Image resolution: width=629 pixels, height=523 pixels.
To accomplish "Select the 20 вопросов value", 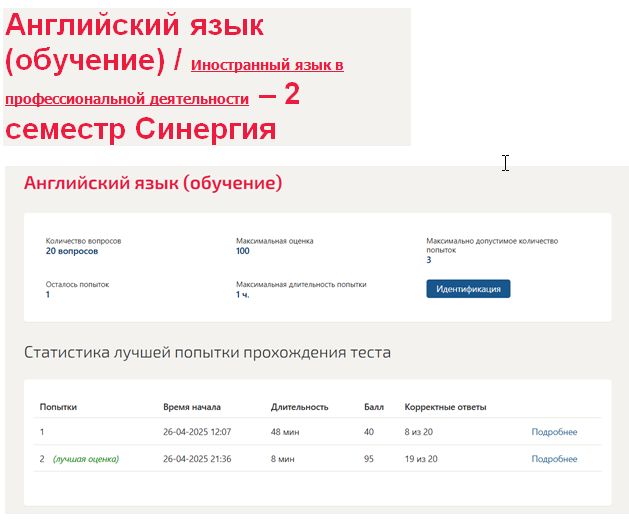I will (72, 251).
